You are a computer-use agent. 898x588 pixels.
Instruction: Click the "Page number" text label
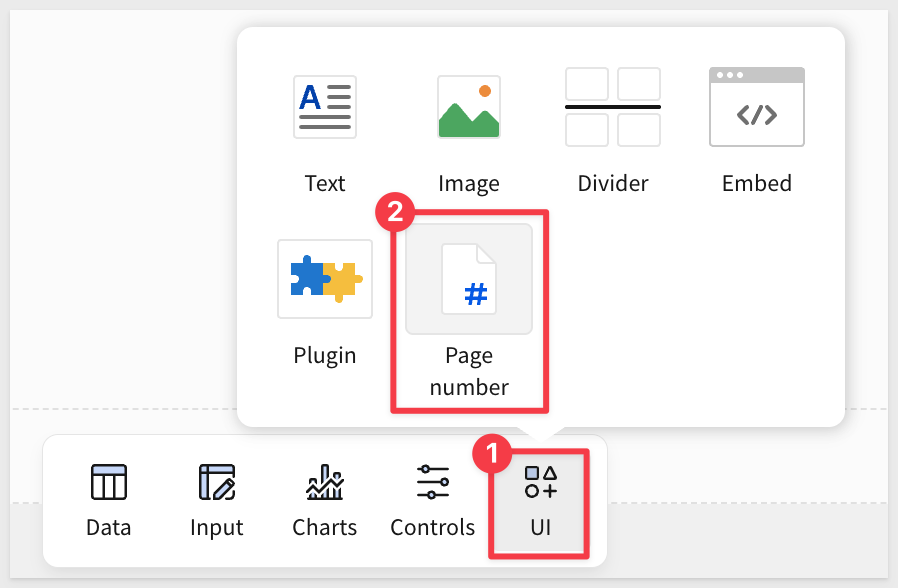point(468,371)
